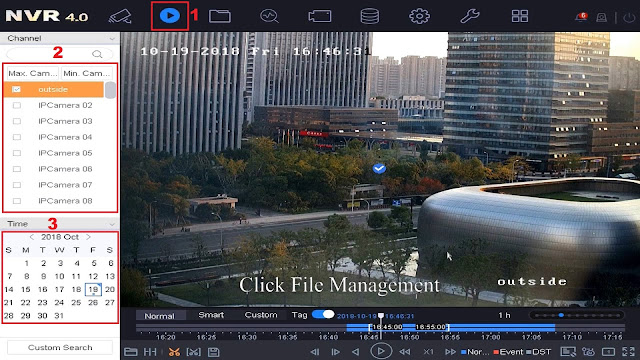This screenshot has height=360, width=640.
Task: Go to previous month in calendar
Action: point(31,237)
